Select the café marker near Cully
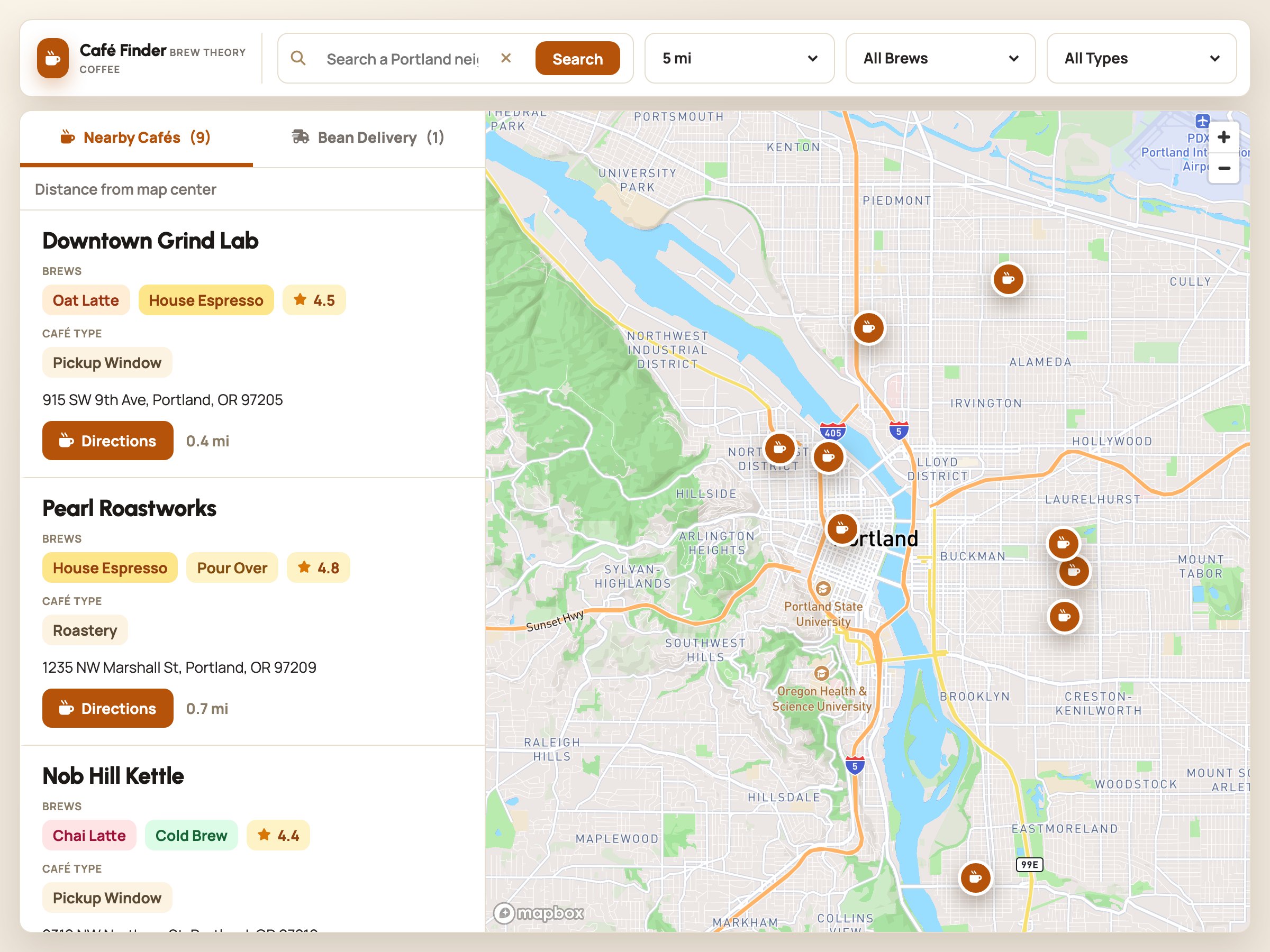Viewport: 1270px width, 952px height. pos(1008,279)
